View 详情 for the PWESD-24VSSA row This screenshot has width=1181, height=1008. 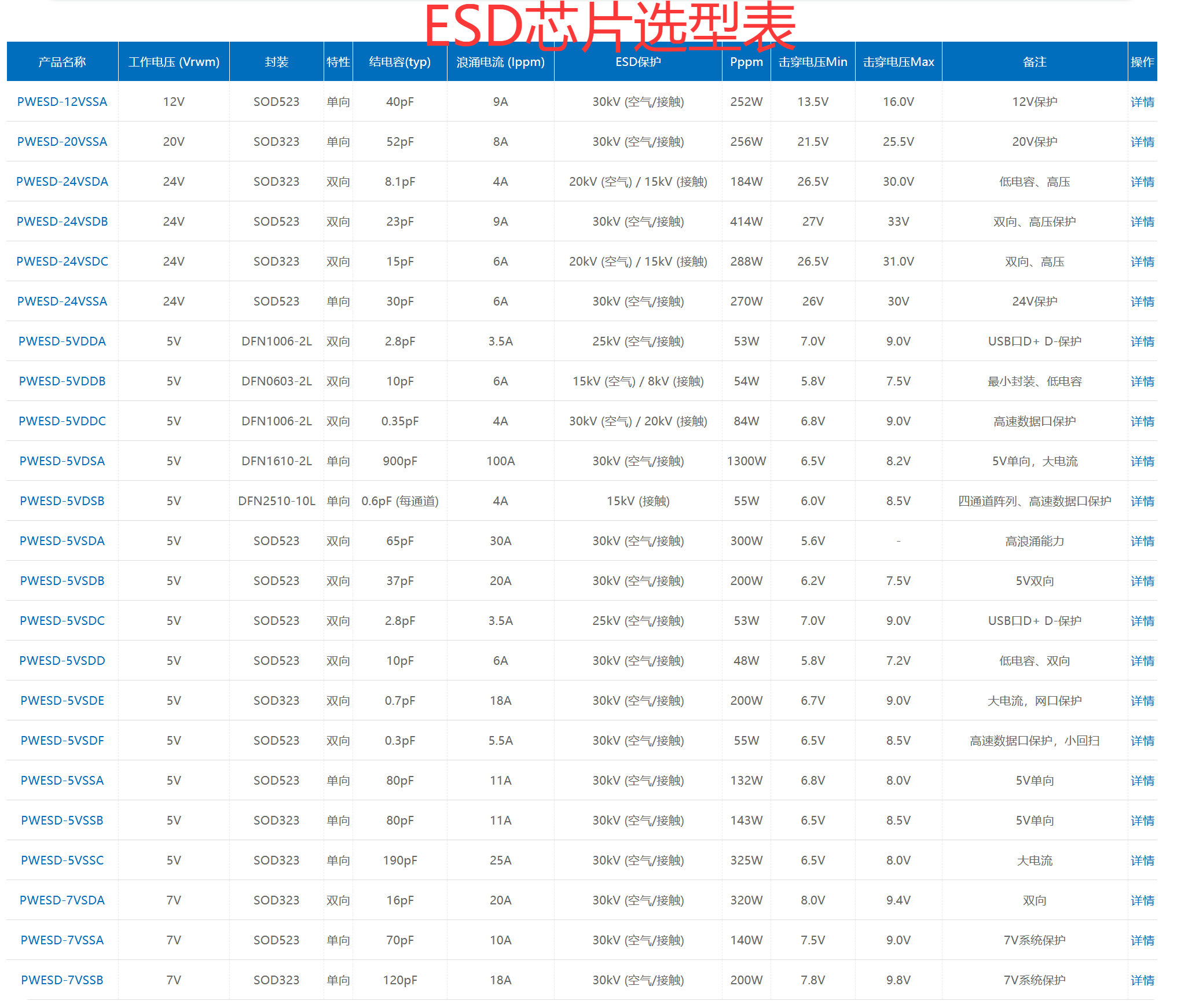tap(1142, 301)
